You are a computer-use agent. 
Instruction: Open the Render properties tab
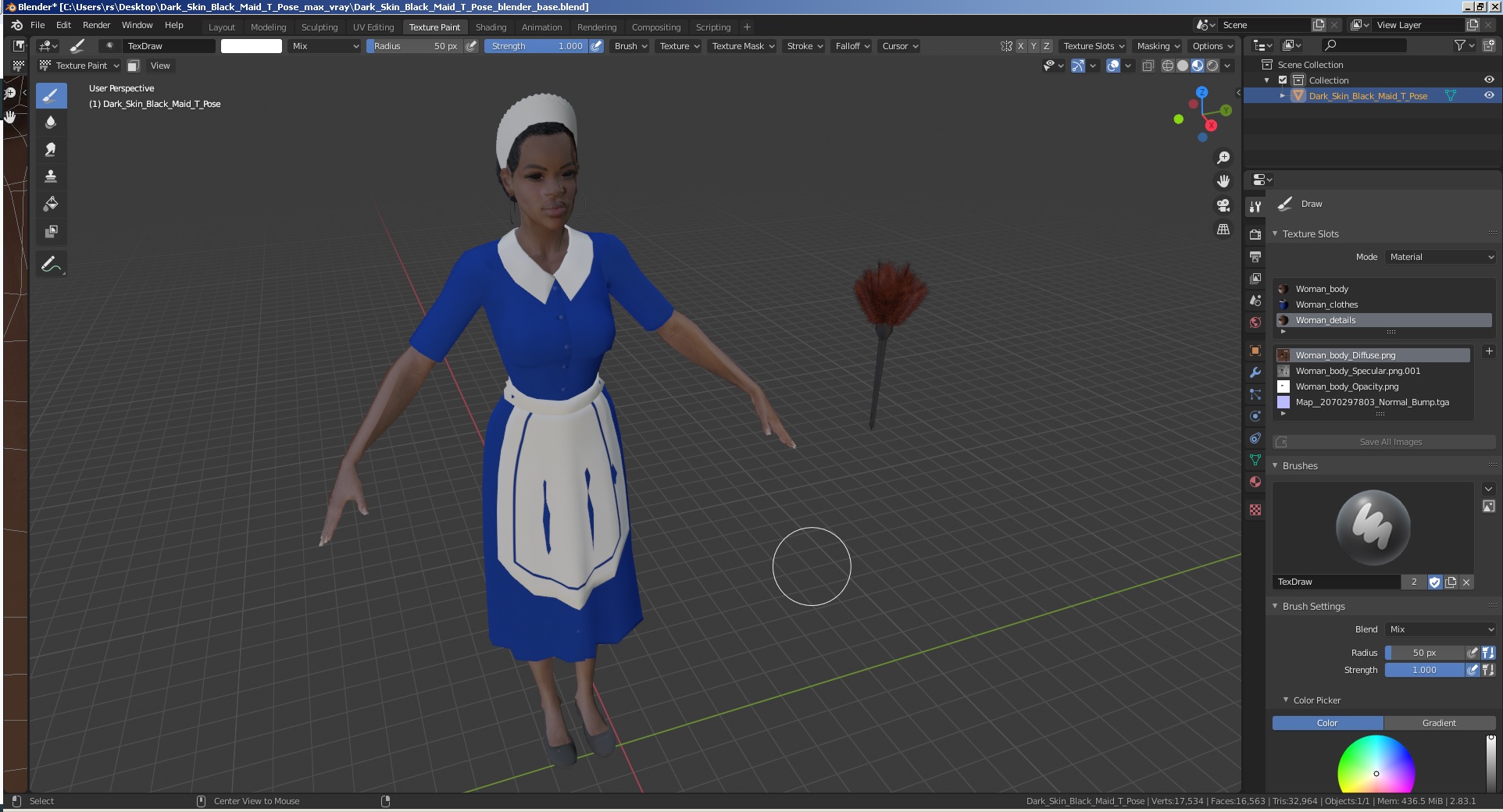pos(1255,234)
